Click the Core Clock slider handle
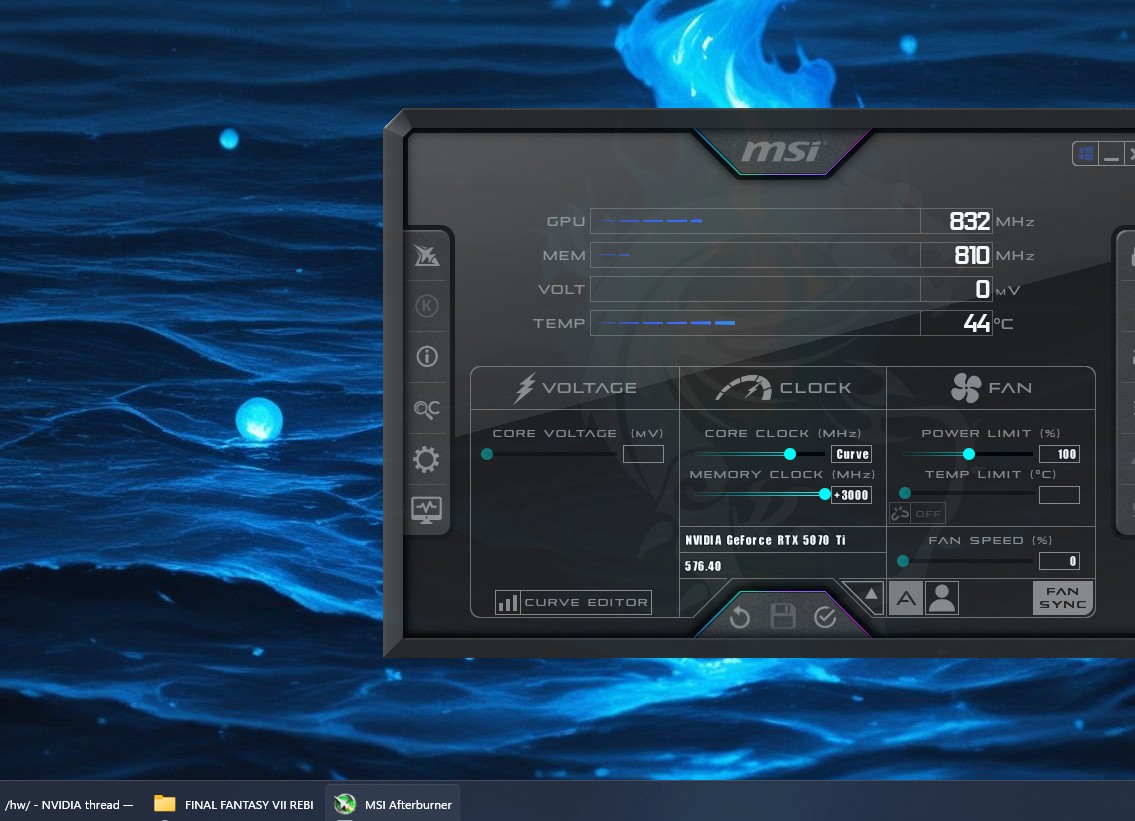1135x821 pixels. [x=790, y=454]
